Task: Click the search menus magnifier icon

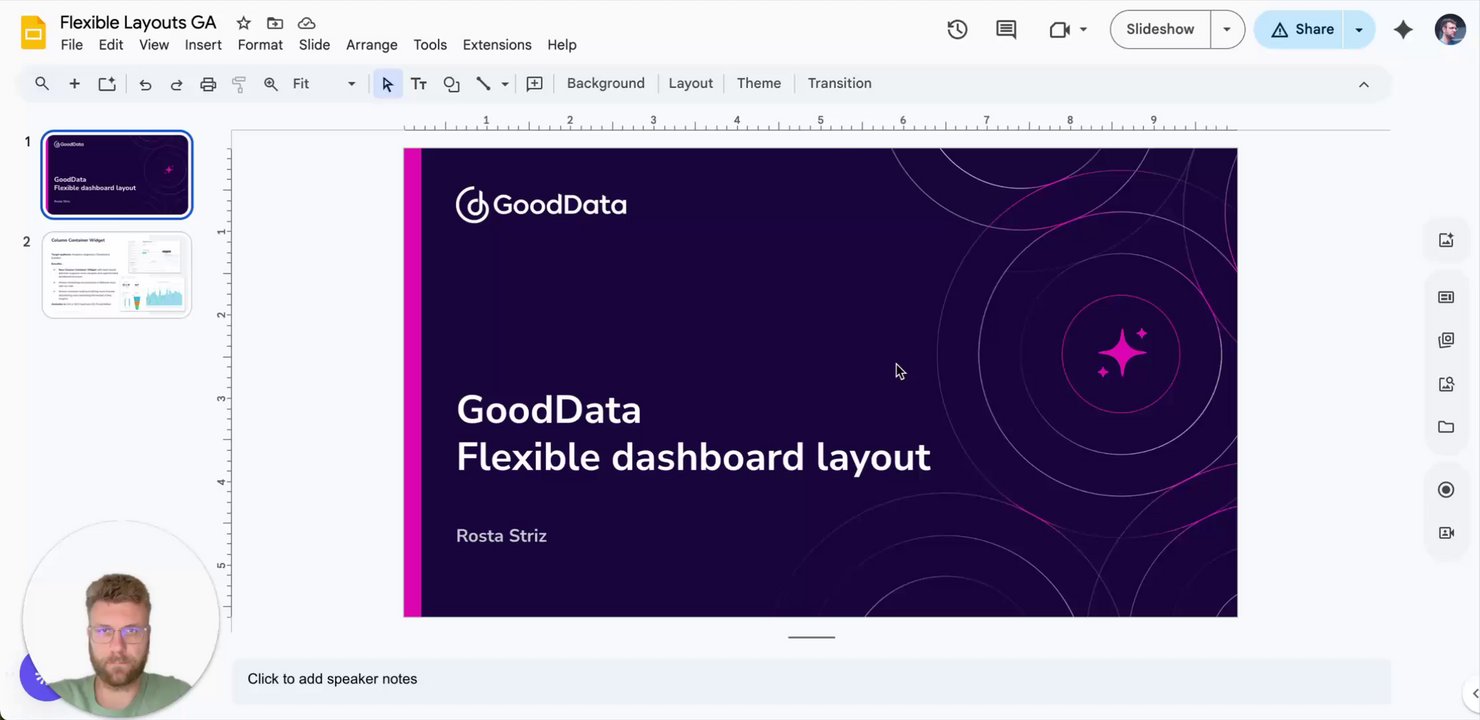Action: (42, 84)
